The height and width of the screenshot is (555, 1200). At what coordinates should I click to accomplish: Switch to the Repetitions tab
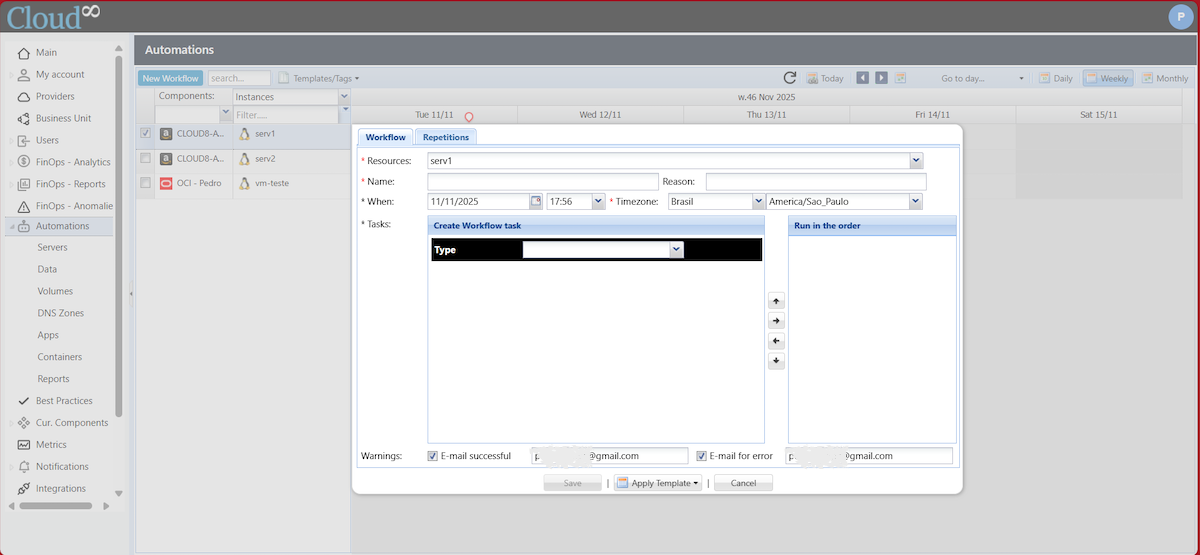[445, 137]
